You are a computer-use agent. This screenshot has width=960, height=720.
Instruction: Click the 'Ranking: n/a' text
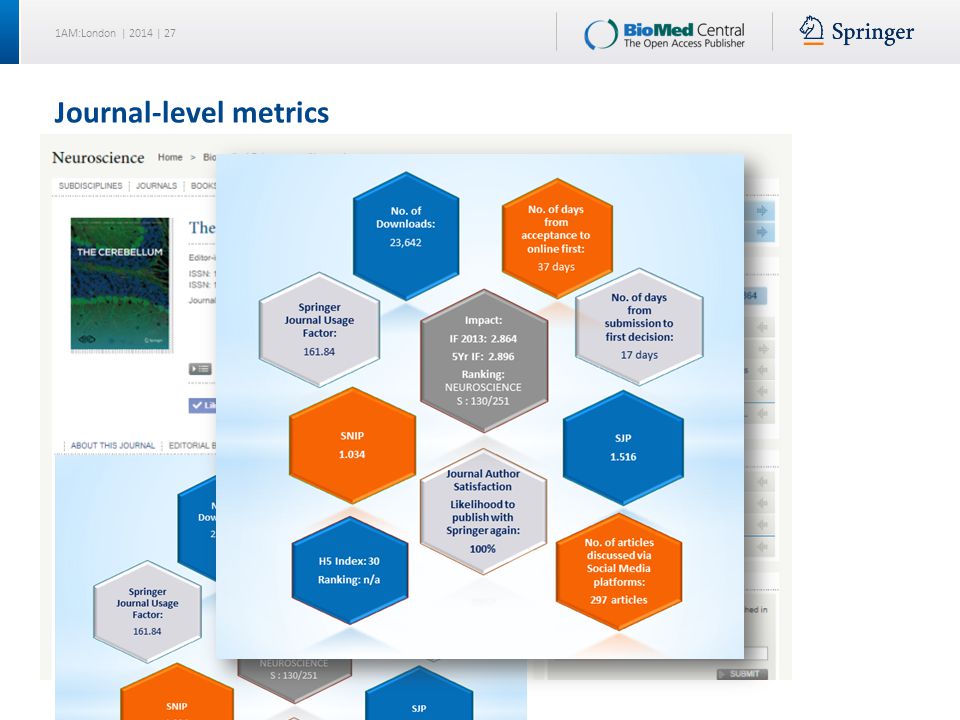point(349,580)
